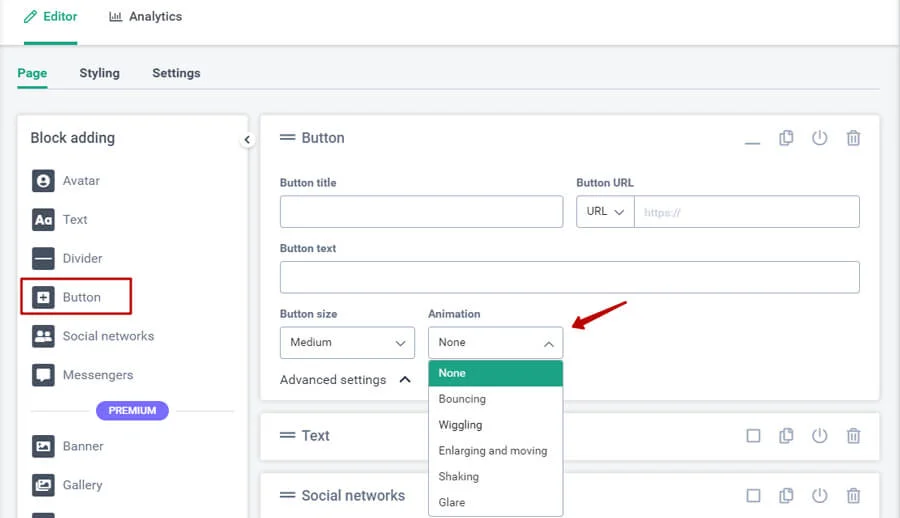Collapse the Block adding sidebar arrow
Viewport: 900px width, 518px height.
(247, 140)
